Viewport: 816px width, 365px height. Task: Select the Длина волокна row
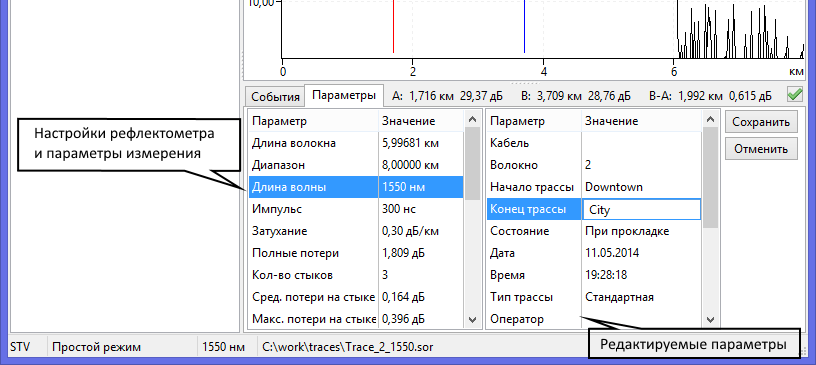pos(356,143)
